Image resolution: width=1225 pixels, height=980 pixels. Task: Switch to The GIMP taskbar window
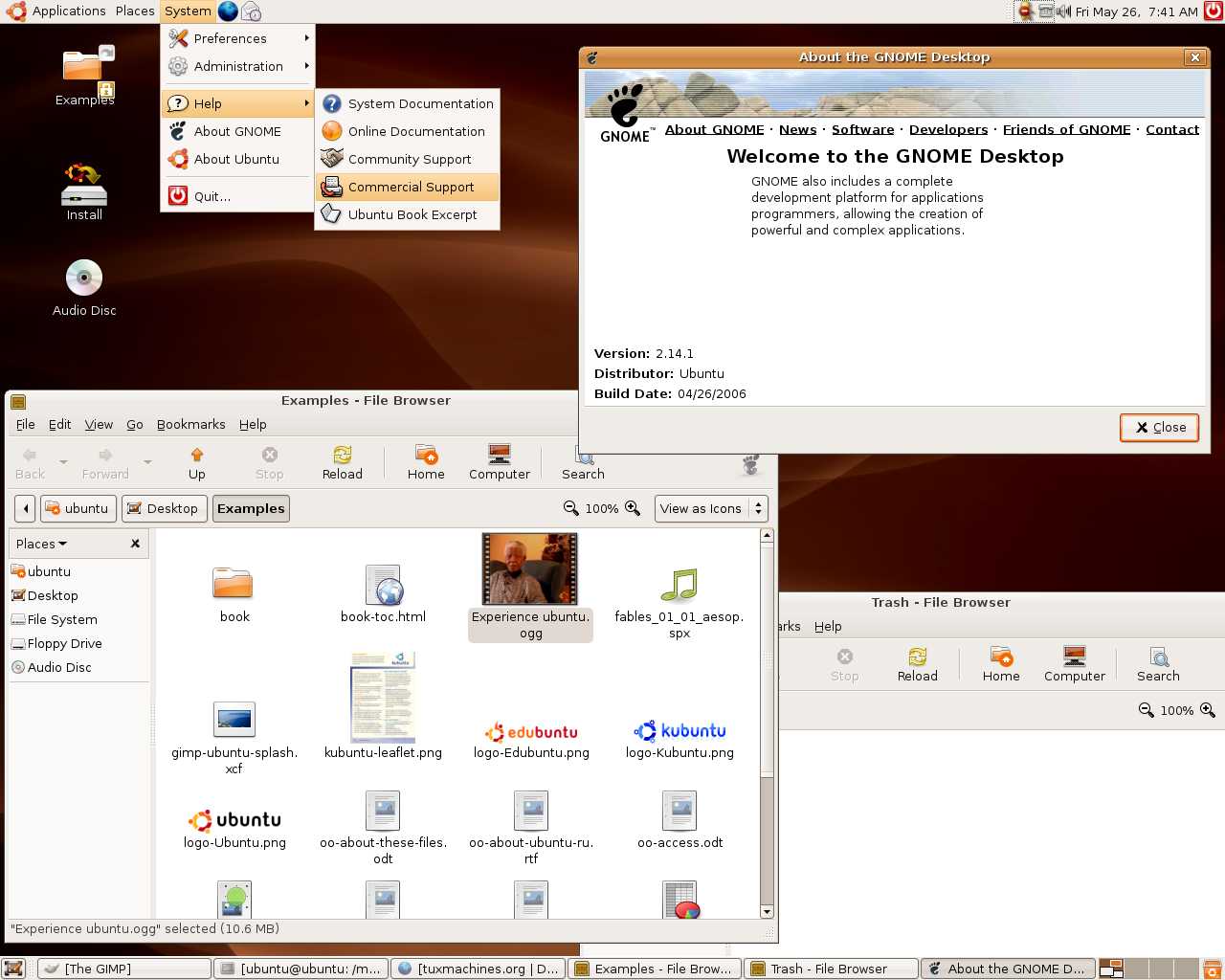pos(124,969)
